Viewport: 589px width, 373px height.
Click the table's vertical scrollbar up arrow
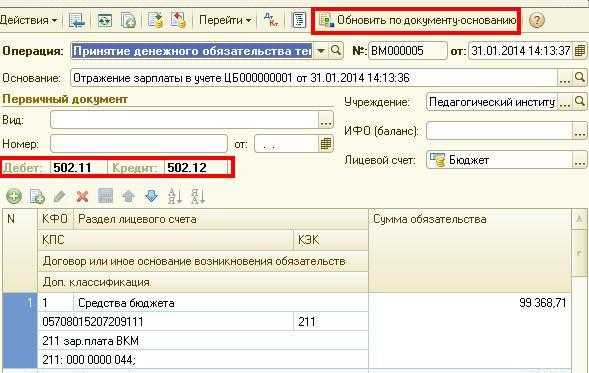(580, 219)
